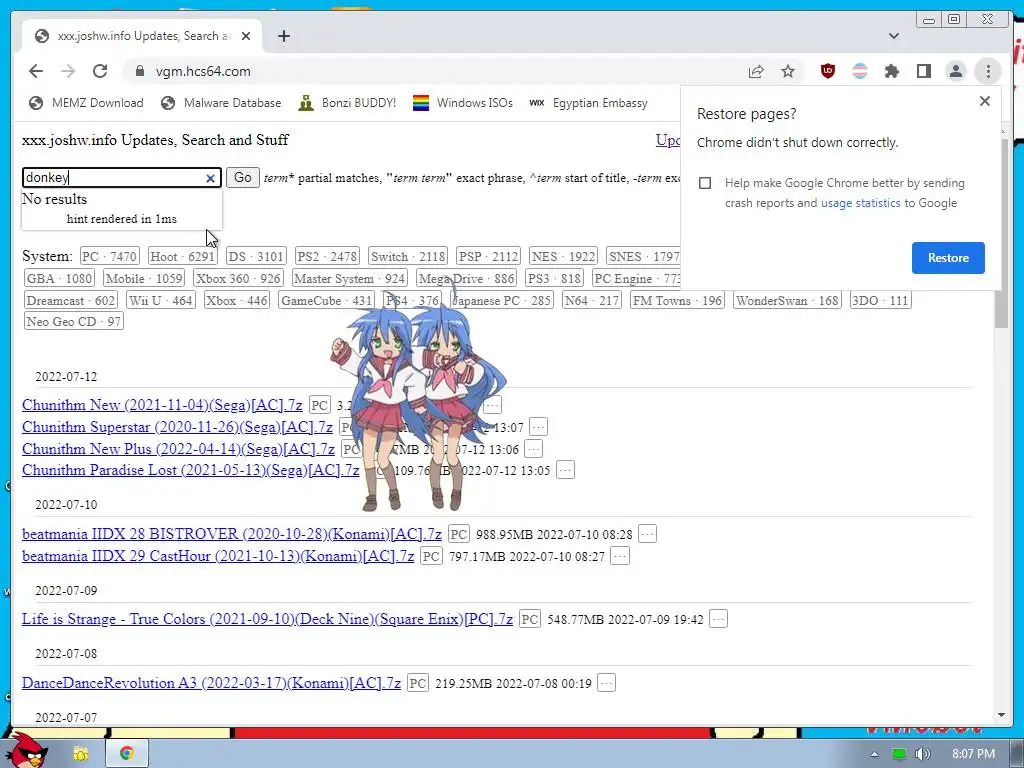This screenshot has height=768, width=1024.
Task: Show hidden tray icons arrow
Action: pyautogui.click(x=874, y=754)
